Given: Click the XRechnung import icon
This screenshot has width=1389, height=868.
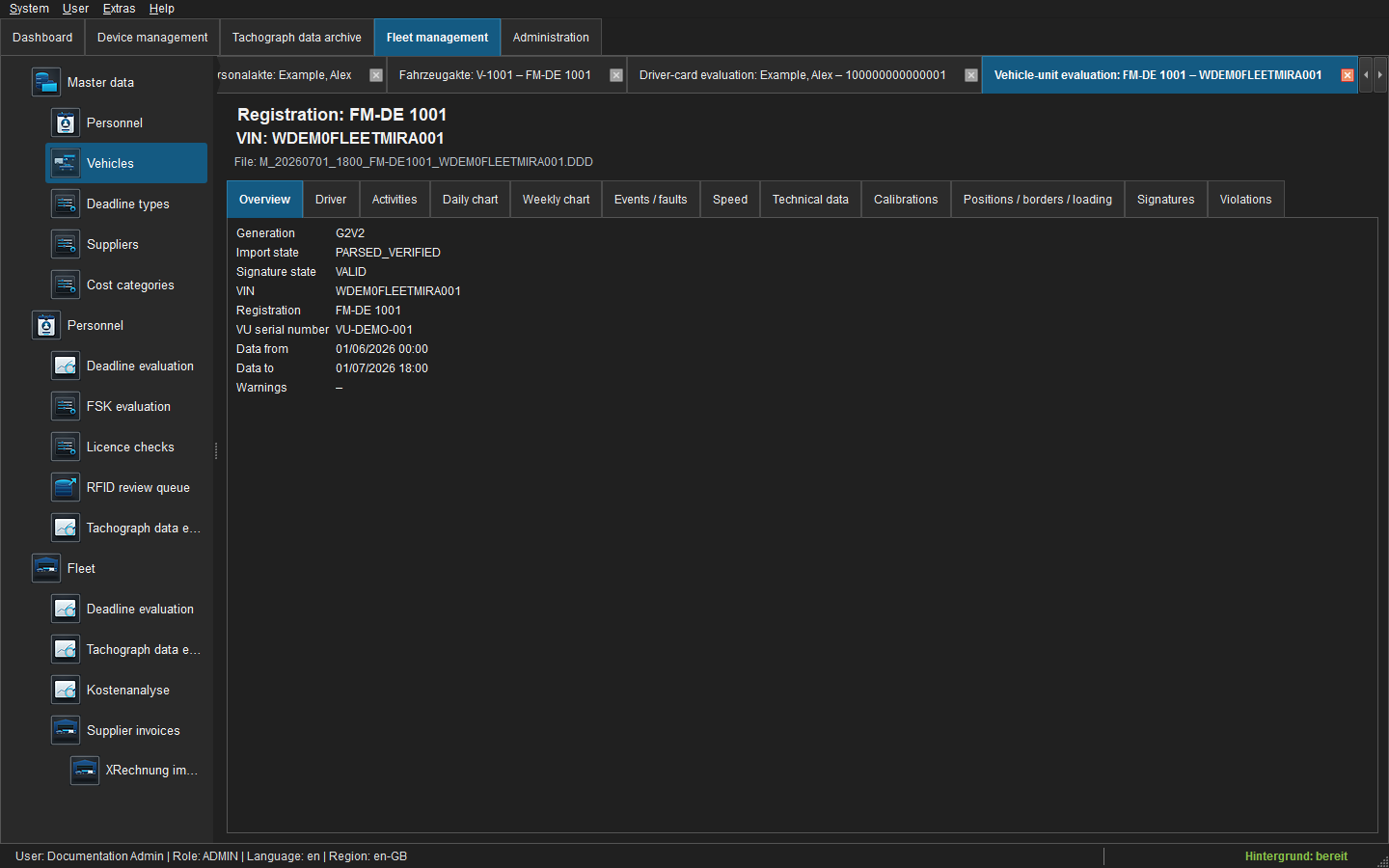Looking at the screenshot, I should coord(85,770).
